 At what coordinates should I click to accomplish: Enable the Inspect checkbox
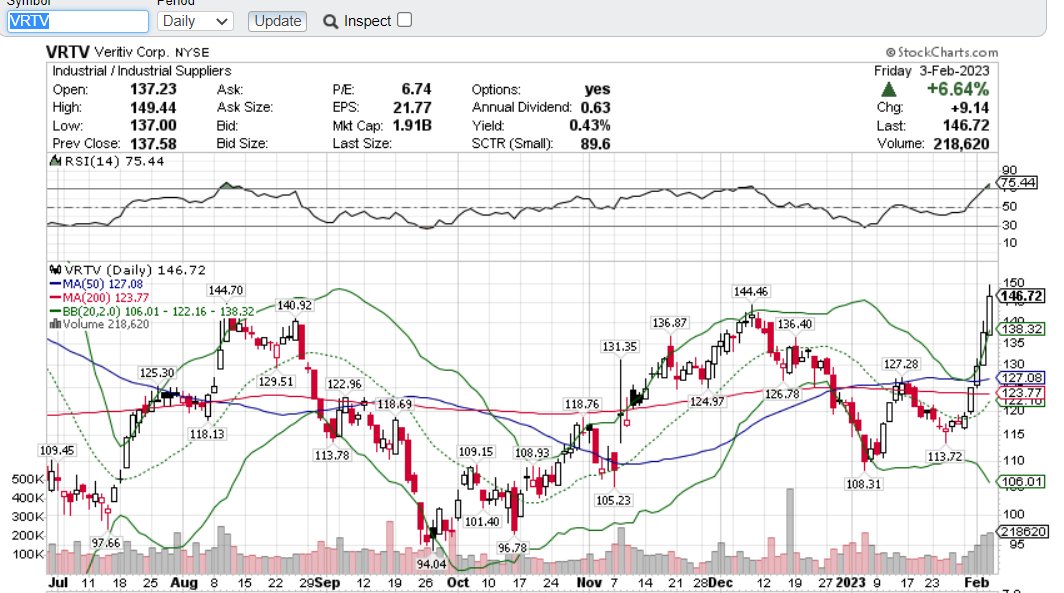pyautogui.click(x=404, y=20)
